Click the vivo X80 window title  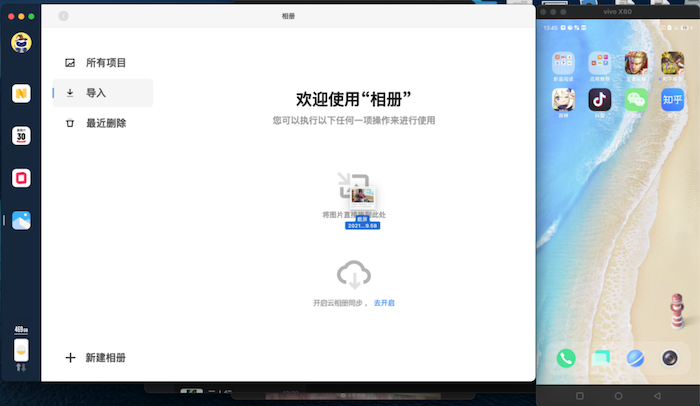[x=617, y=12]
